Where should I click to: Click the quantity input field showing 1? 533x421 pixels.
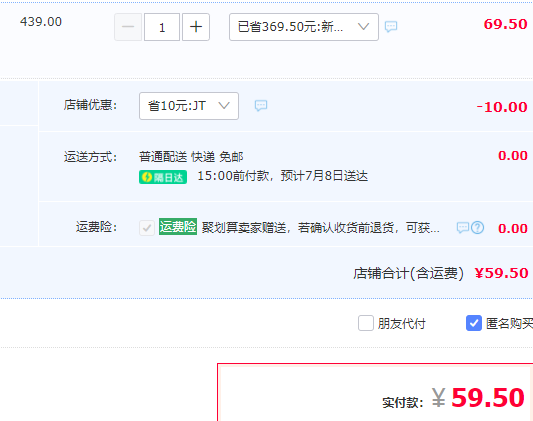click(162, 27)
